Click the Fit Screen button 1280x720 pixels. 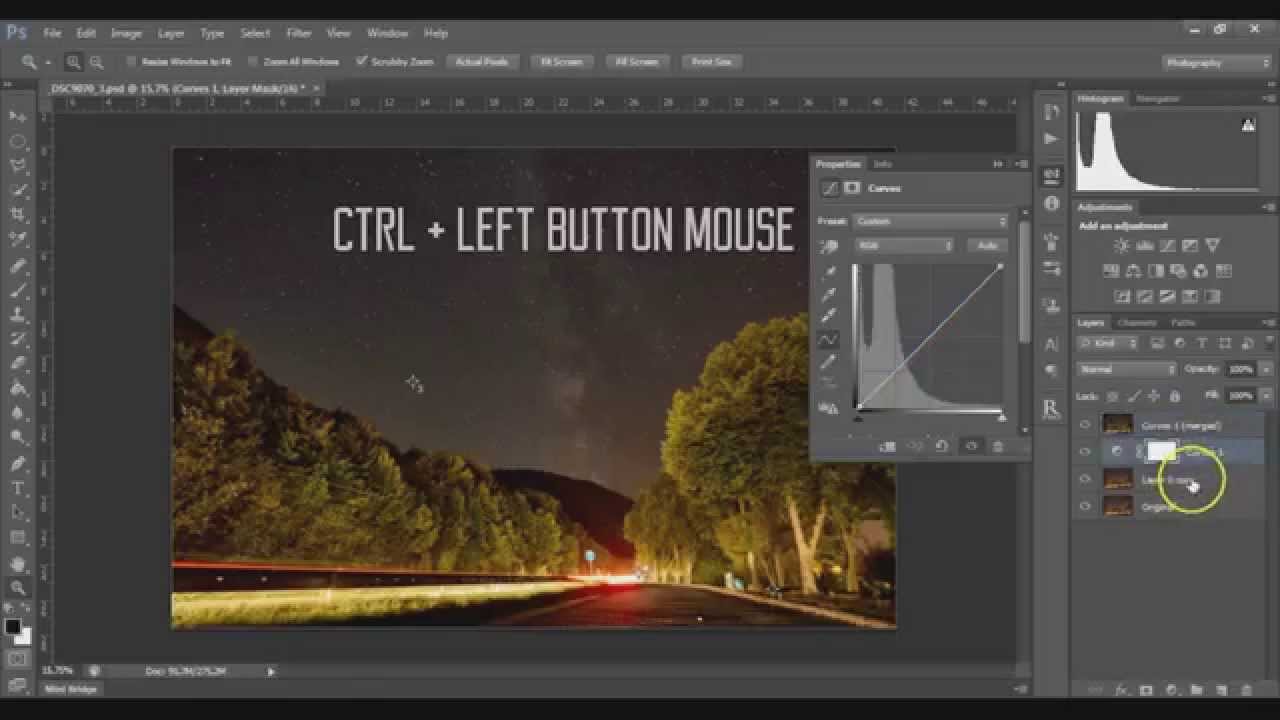[x=561, y=62]
